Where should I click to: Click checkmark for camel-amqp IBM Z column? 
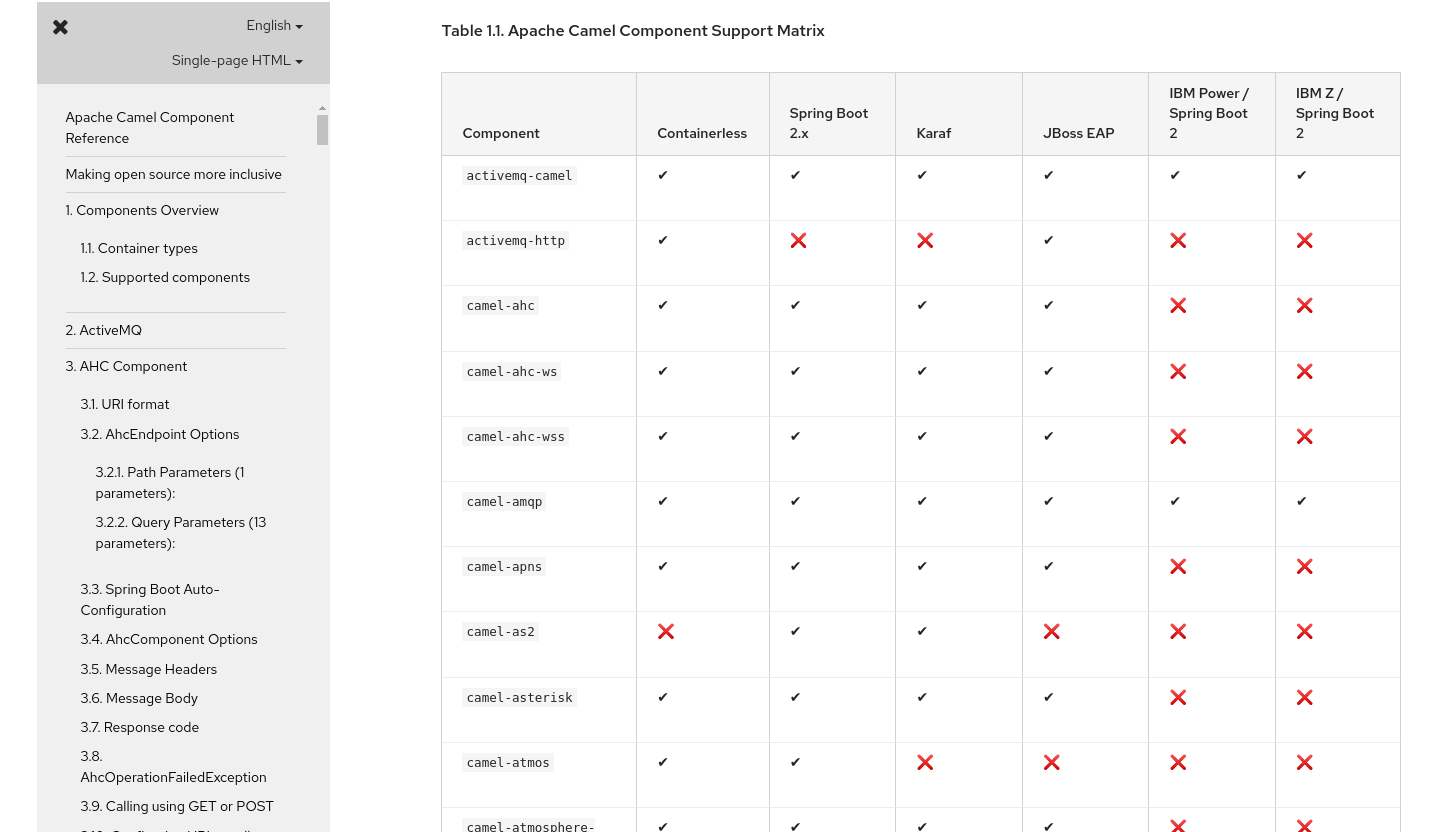tap(1302, 501)
